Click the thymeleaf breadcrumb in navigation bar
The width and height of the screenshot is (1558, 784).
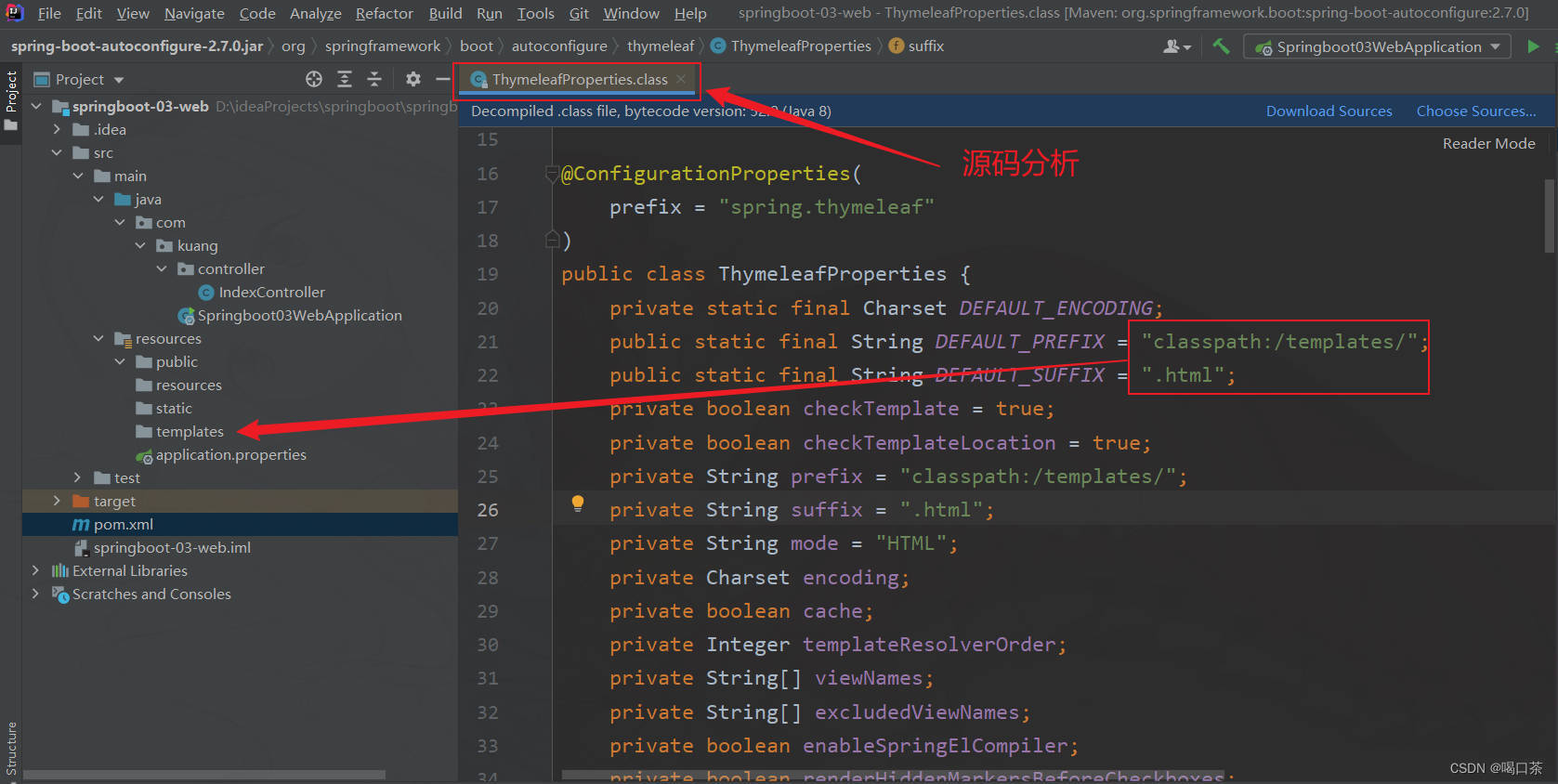661,46
